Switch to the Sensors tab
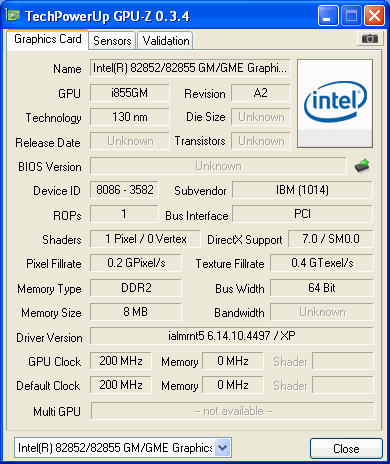This screenshot has height=464, width=390. [112, 41]
